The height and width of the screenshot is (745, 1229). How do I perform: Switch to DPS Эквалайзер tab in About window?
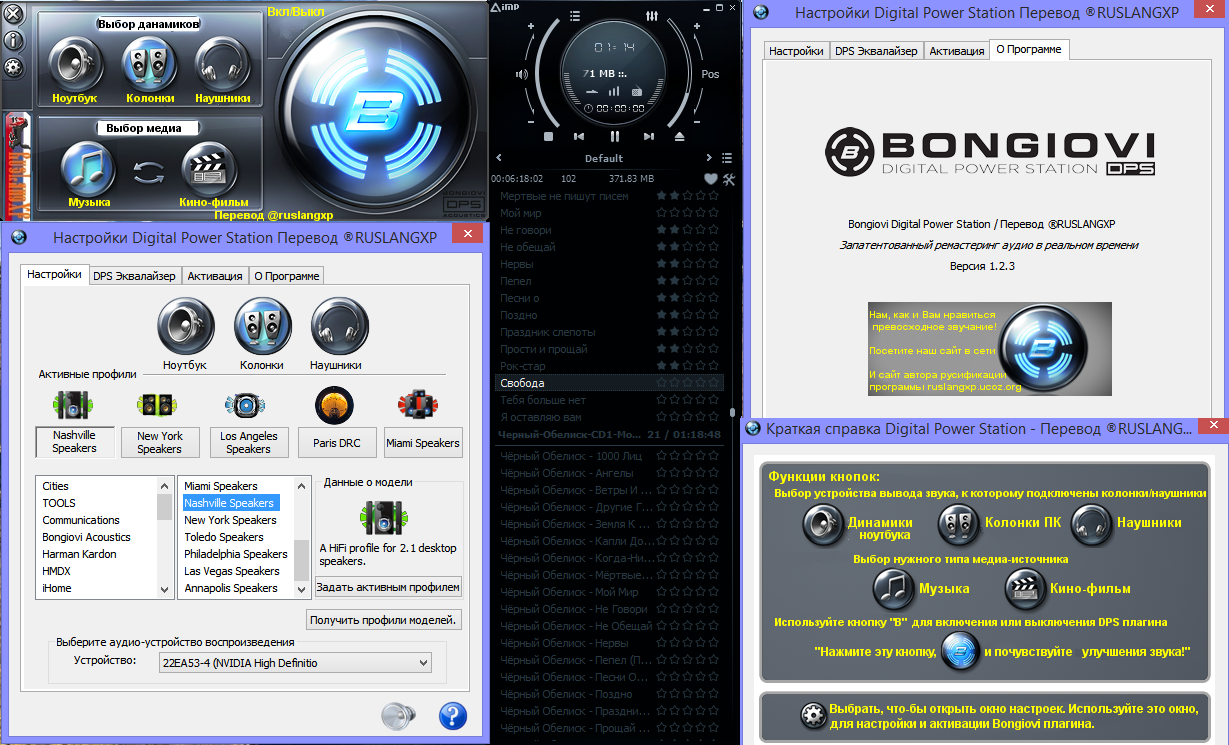[876, 51]
